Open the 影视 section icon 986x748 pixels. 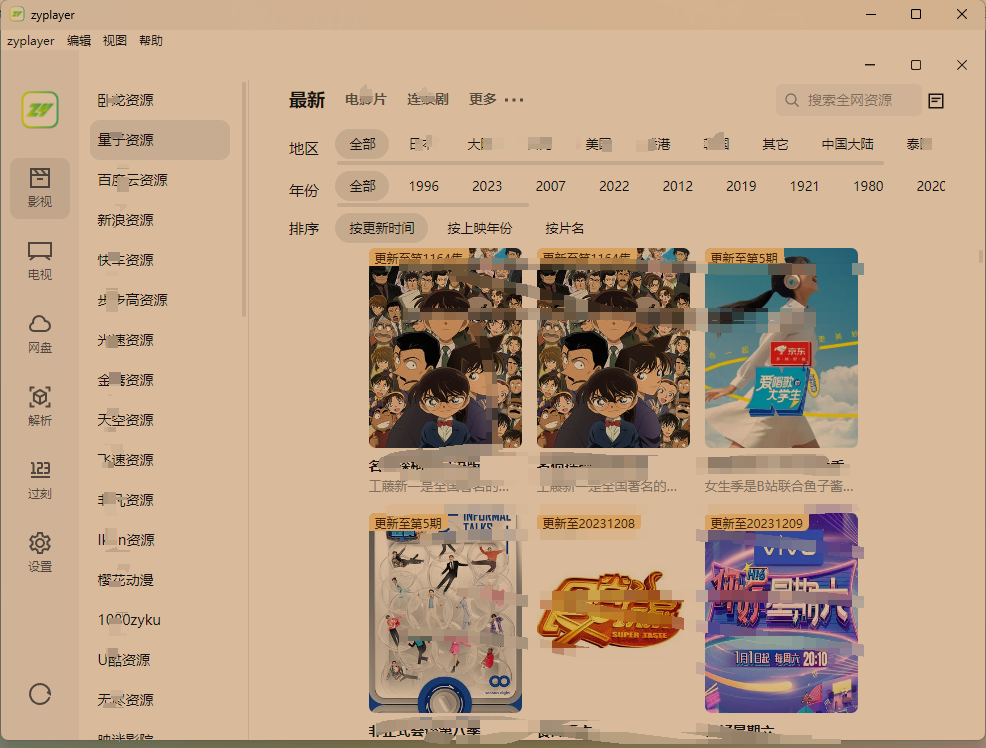click(40, 187)
